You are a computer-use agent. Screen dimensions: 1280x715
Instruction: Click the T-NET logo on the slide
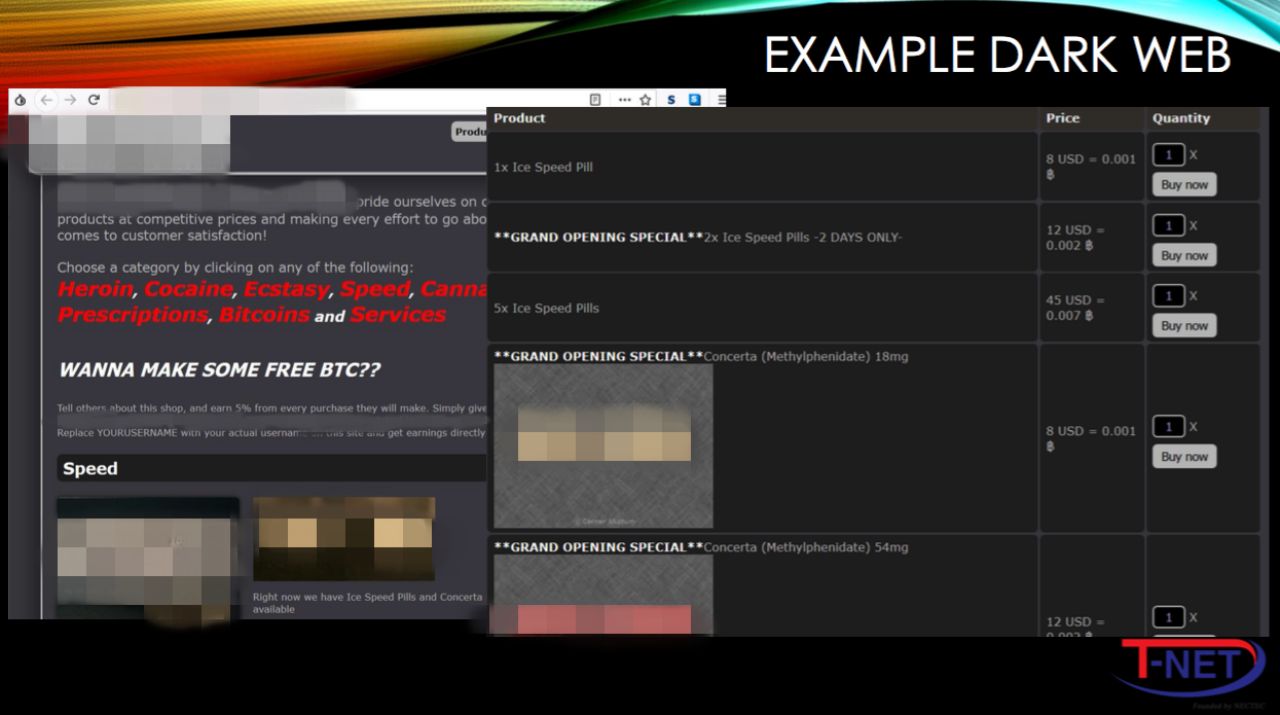pos(1189,665)
